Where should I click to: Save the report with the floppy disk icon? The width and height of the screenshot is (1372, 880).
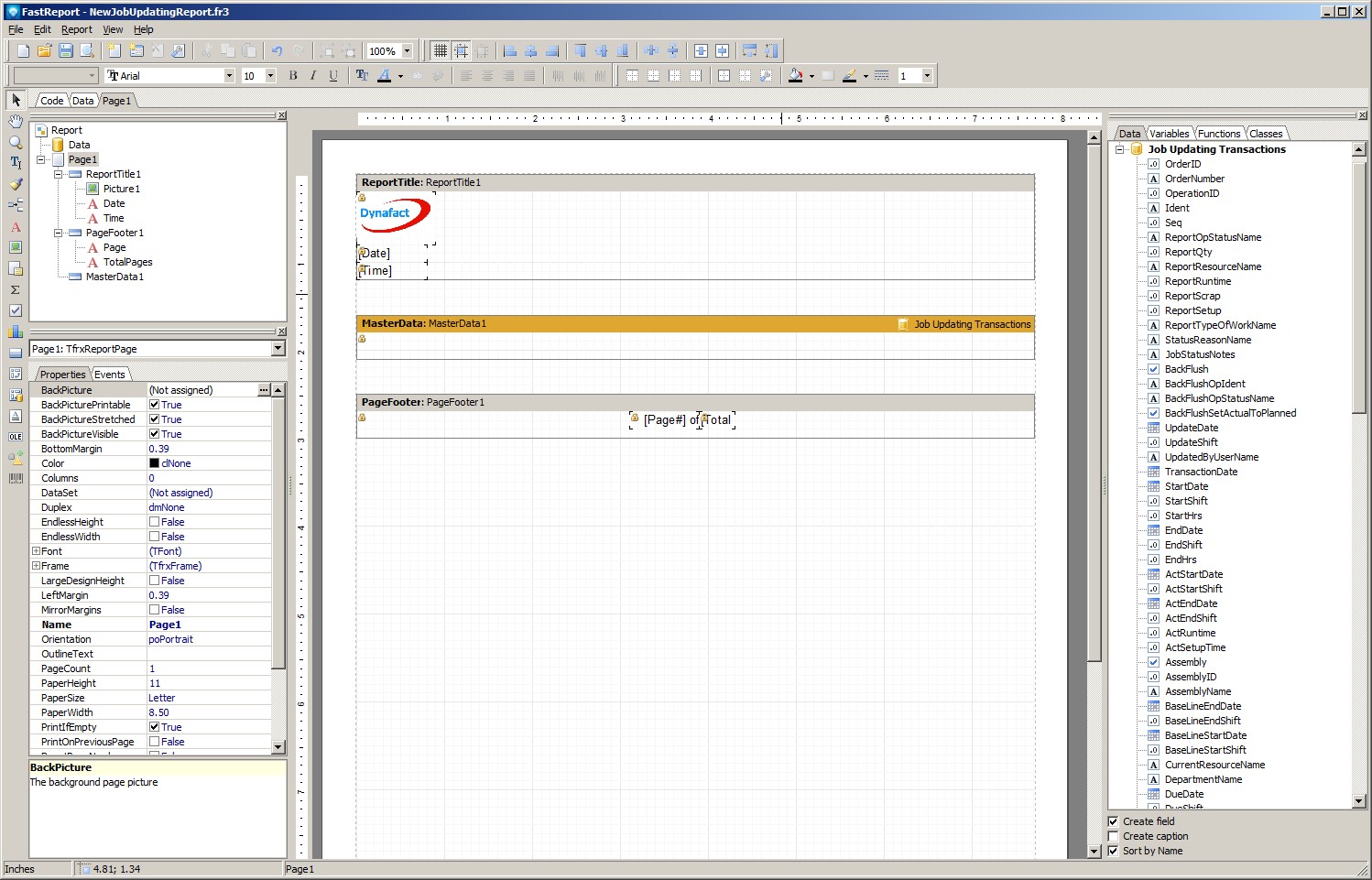(x=66, y=51)
